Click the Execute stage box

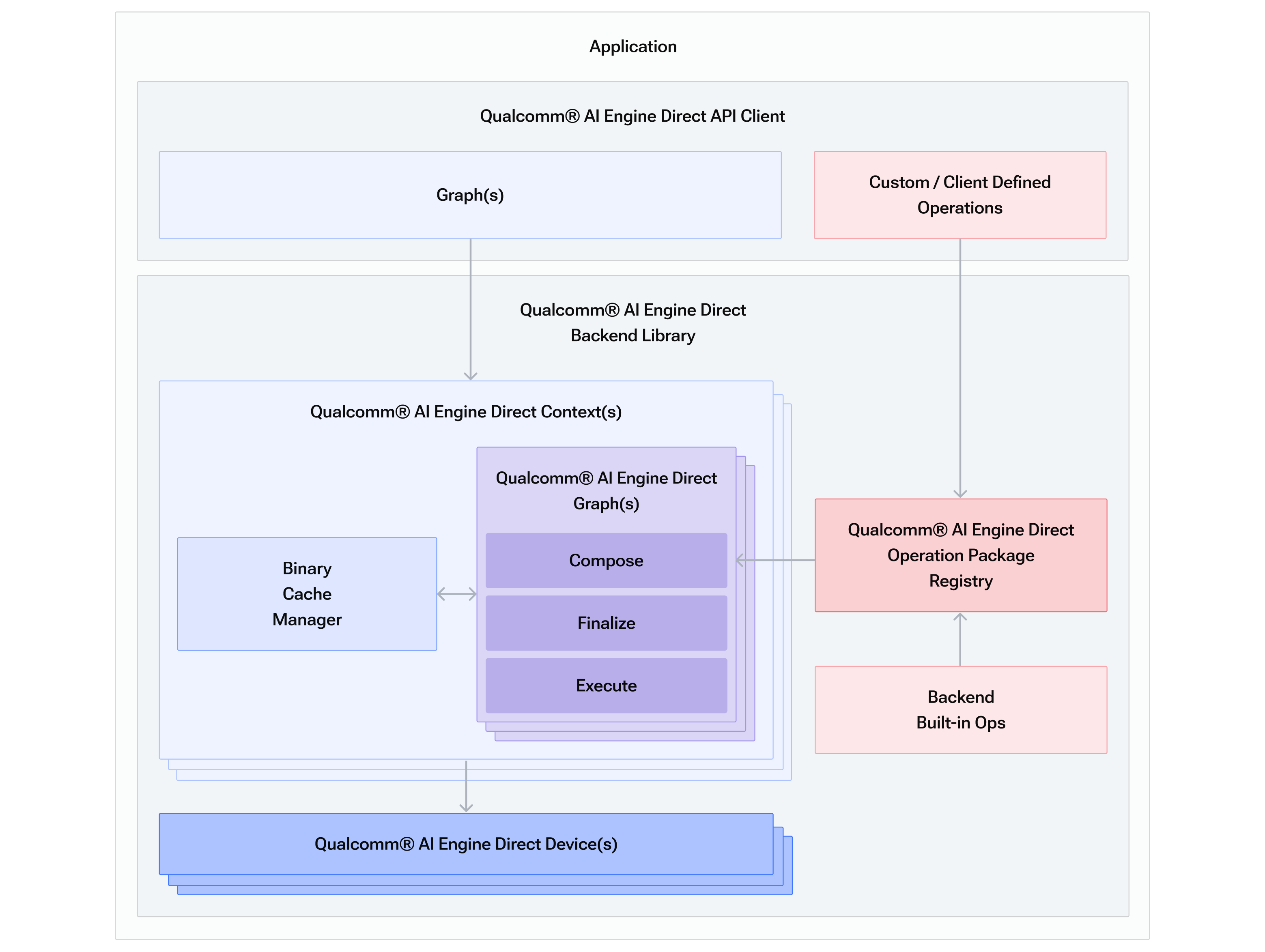tap(606, 686)
